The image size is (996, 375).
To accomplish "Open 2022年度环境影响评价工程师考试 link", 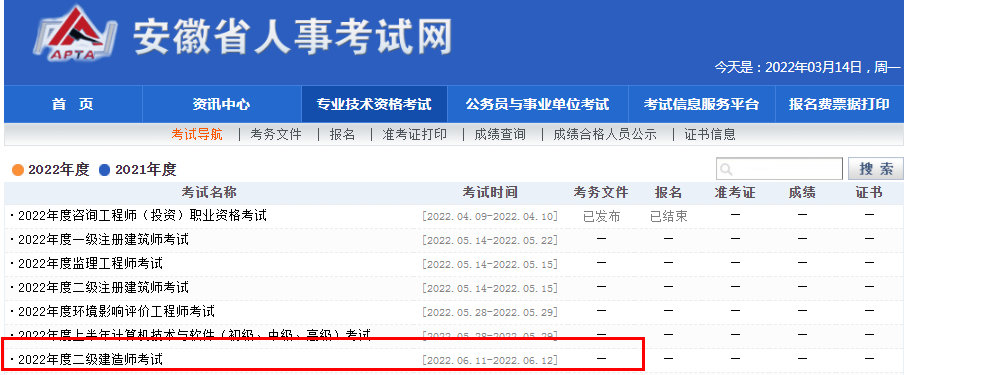I will 116,311.
